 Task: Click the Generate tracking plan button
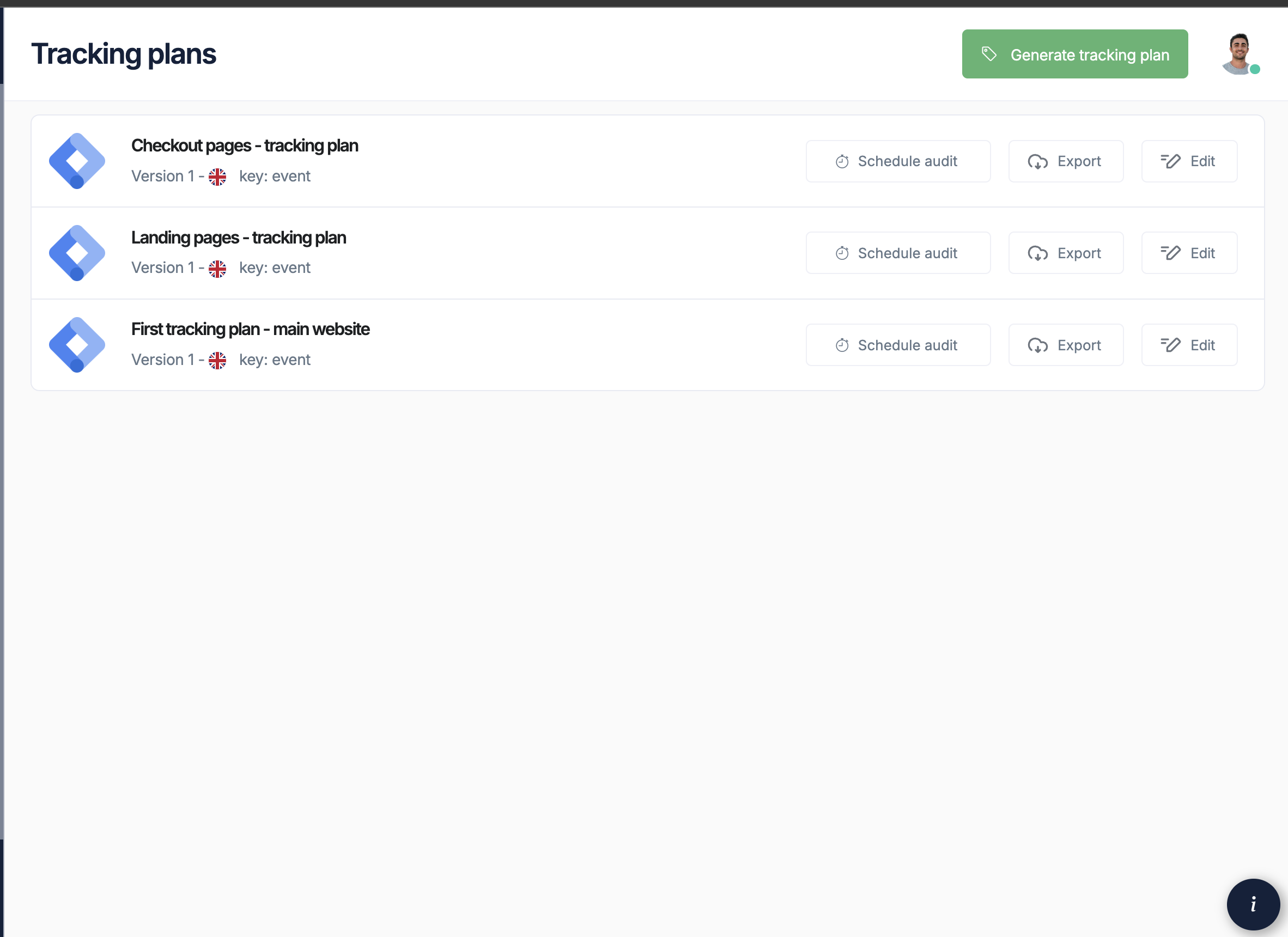1074,54
